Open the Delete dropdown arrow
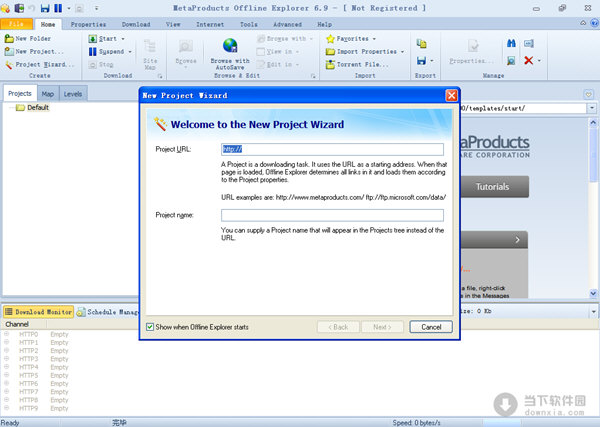 click(x=539, y=60)
